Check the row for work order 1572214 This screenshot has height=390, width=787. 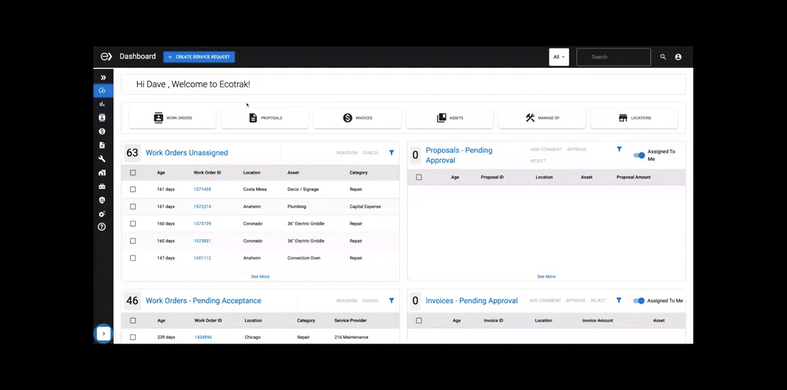click(133, 206)
